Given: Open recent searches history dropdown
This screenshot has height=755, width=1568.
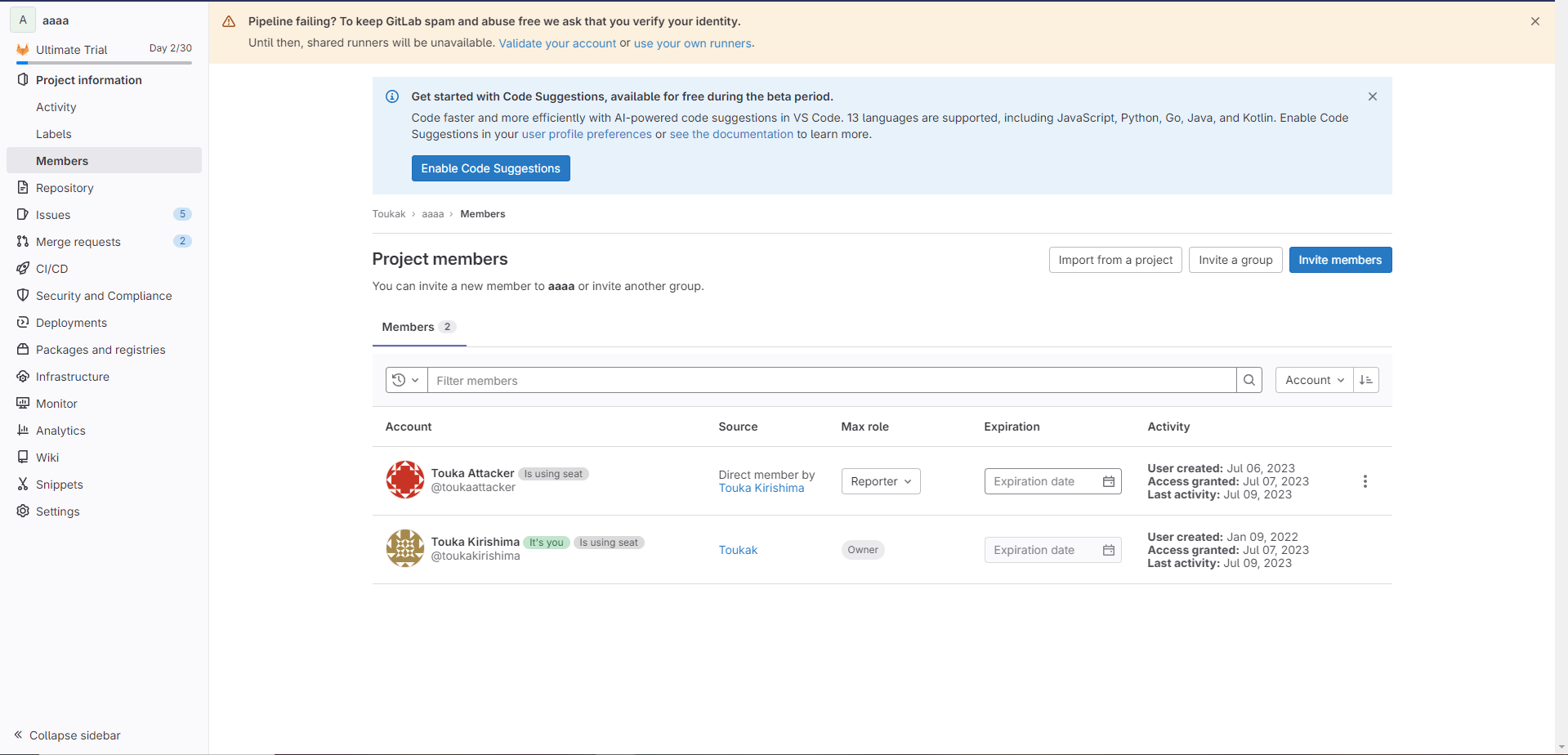Looking at the screenshot, I should coord(406,380).
